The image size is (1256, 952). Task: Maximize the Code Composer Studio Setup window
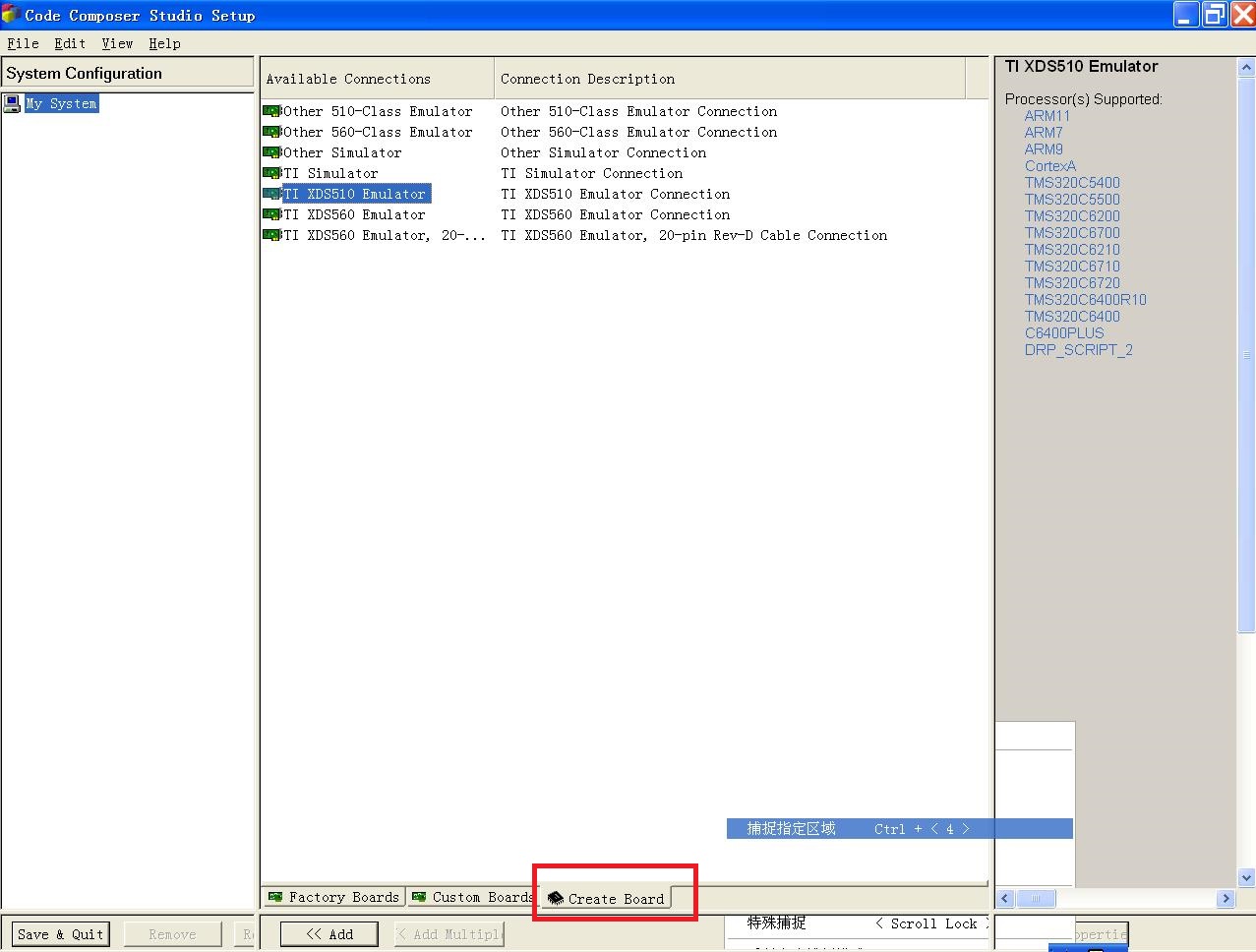[x=1215, y=15]
